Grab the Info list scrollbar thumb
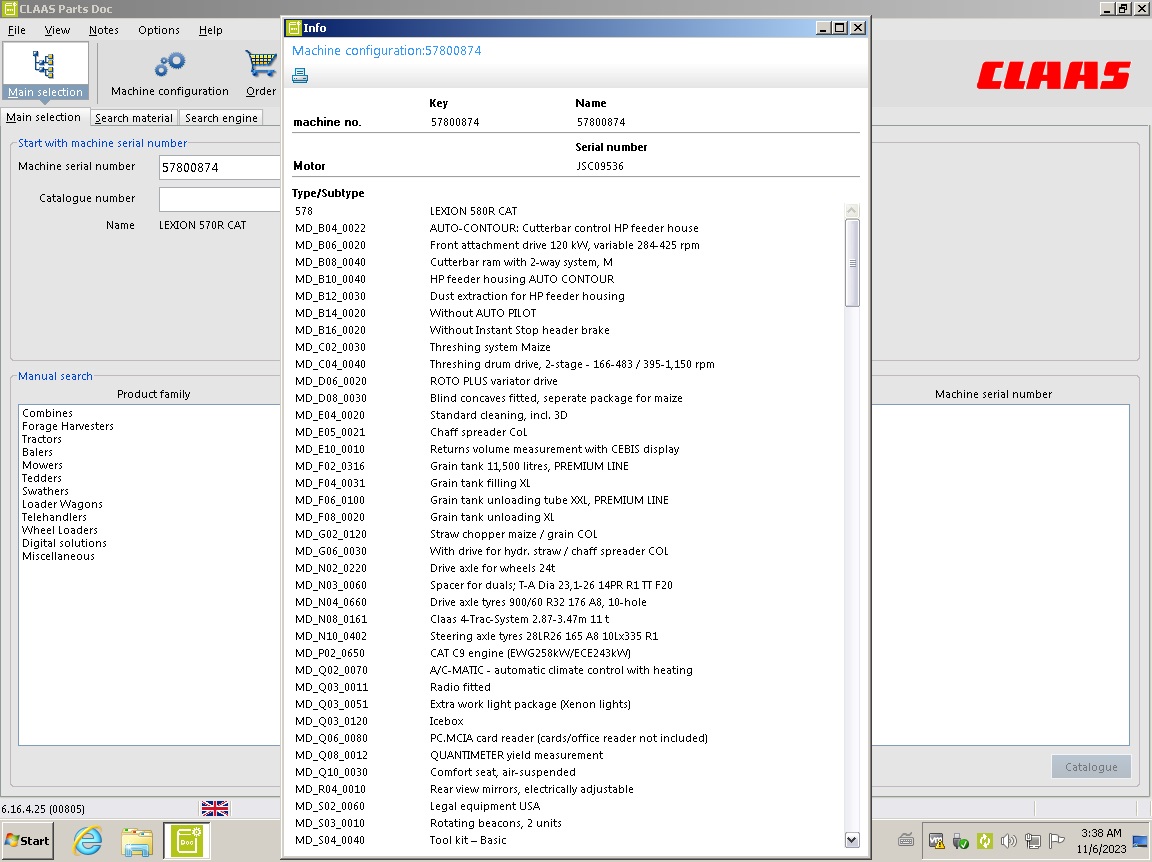This screenshot has width=1152, height=862. click(852, 262)
